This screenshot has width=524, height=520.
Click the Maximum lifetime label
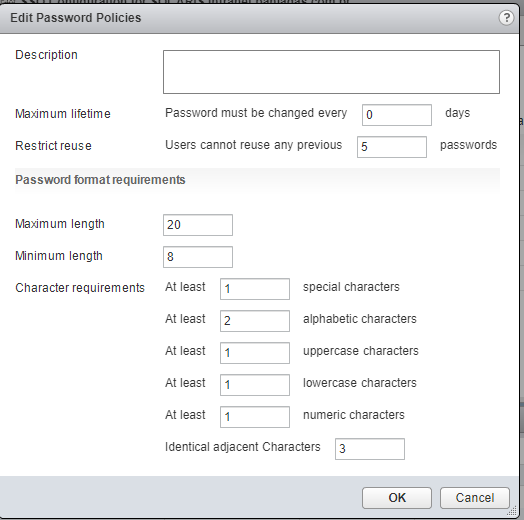(63, 114)
